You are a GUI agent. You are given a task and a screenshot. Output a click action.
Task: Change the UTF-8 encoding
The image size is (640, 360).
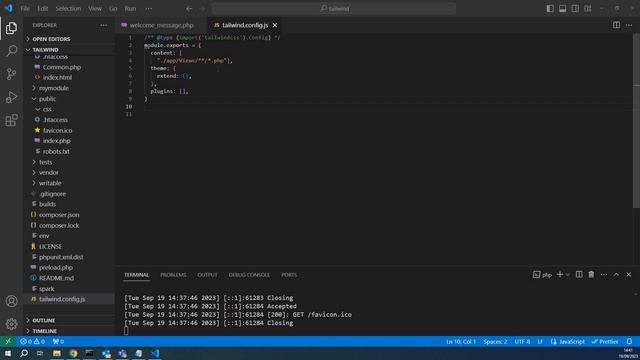(522, 342)
